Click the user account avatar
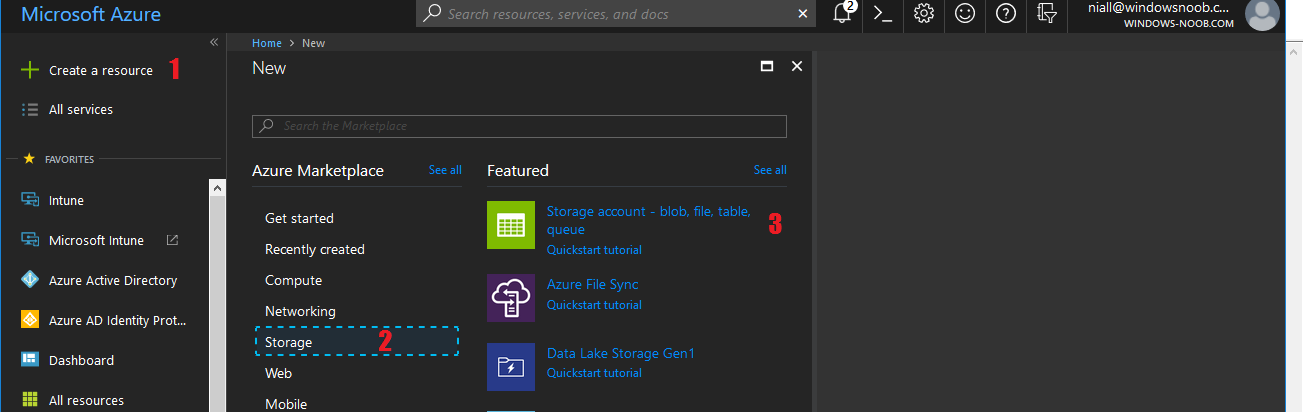The width and height of the screenshot is (1303, 412). (1262, 14)
